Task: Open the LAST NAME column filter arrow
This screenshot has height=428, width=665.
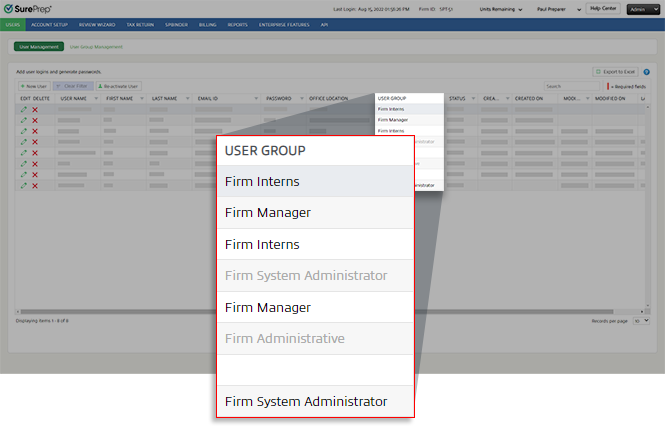Action: 187,98
